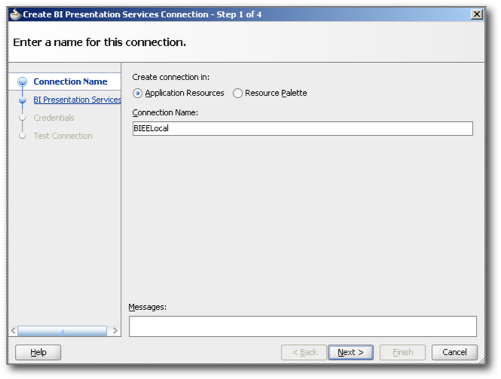Click the Test Connection step circle marker
This screenshot has height=379, width=501.
coord(22,136)
